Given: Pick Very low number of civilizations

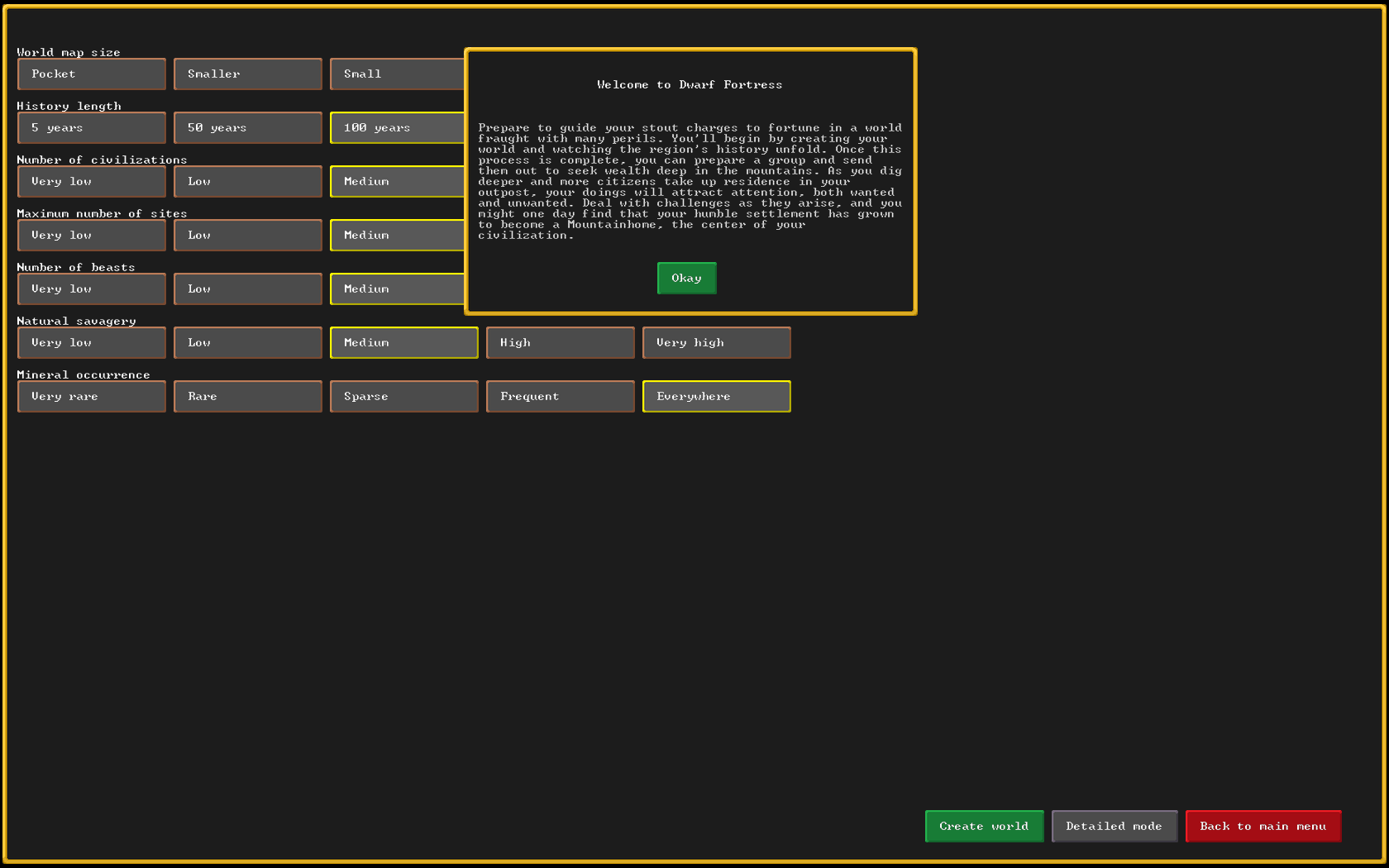Looking at the screenshot, I should coord(92,182).
